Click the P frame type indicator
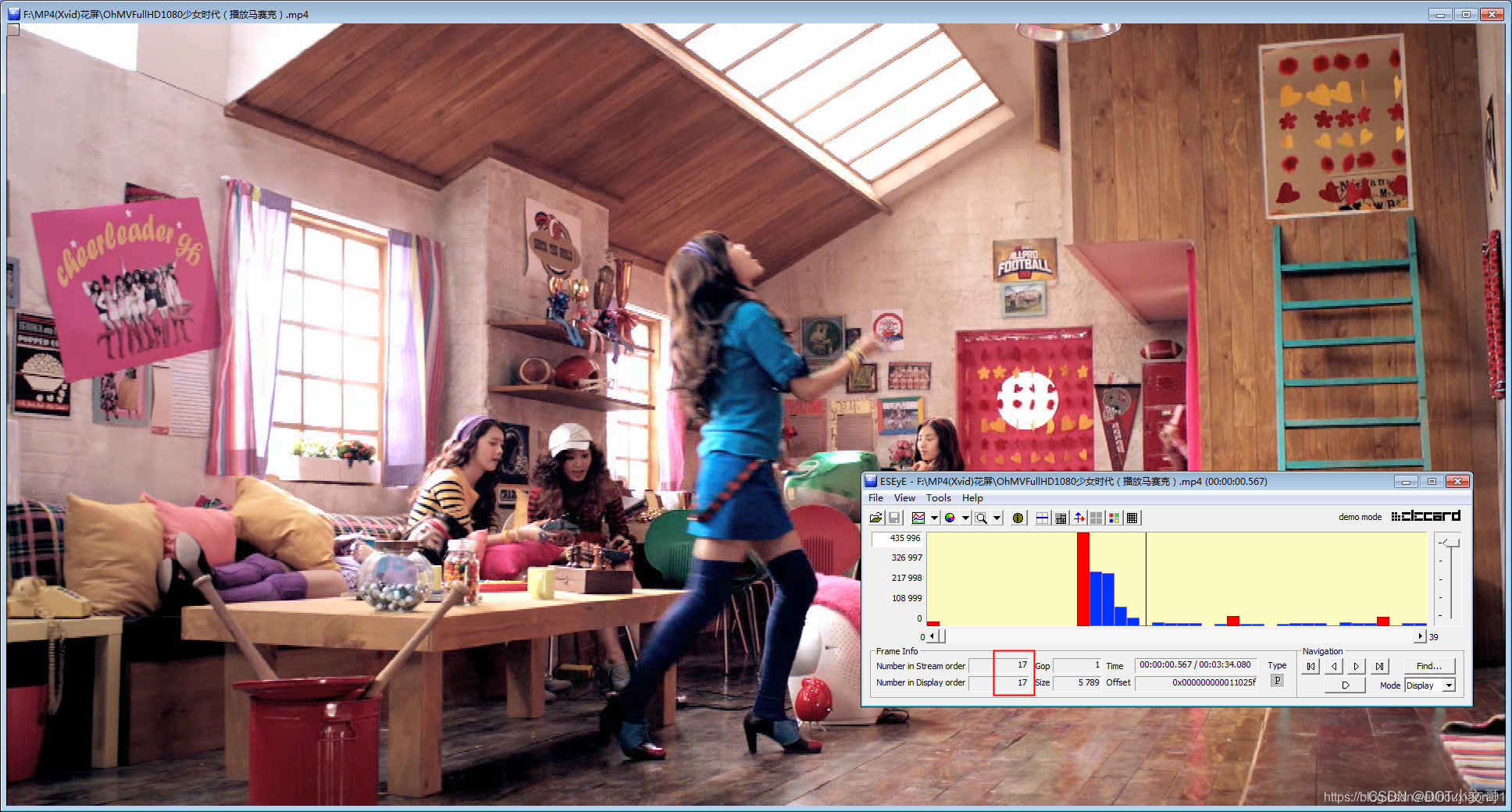 pyautogui.click(x=1277, y=681)
